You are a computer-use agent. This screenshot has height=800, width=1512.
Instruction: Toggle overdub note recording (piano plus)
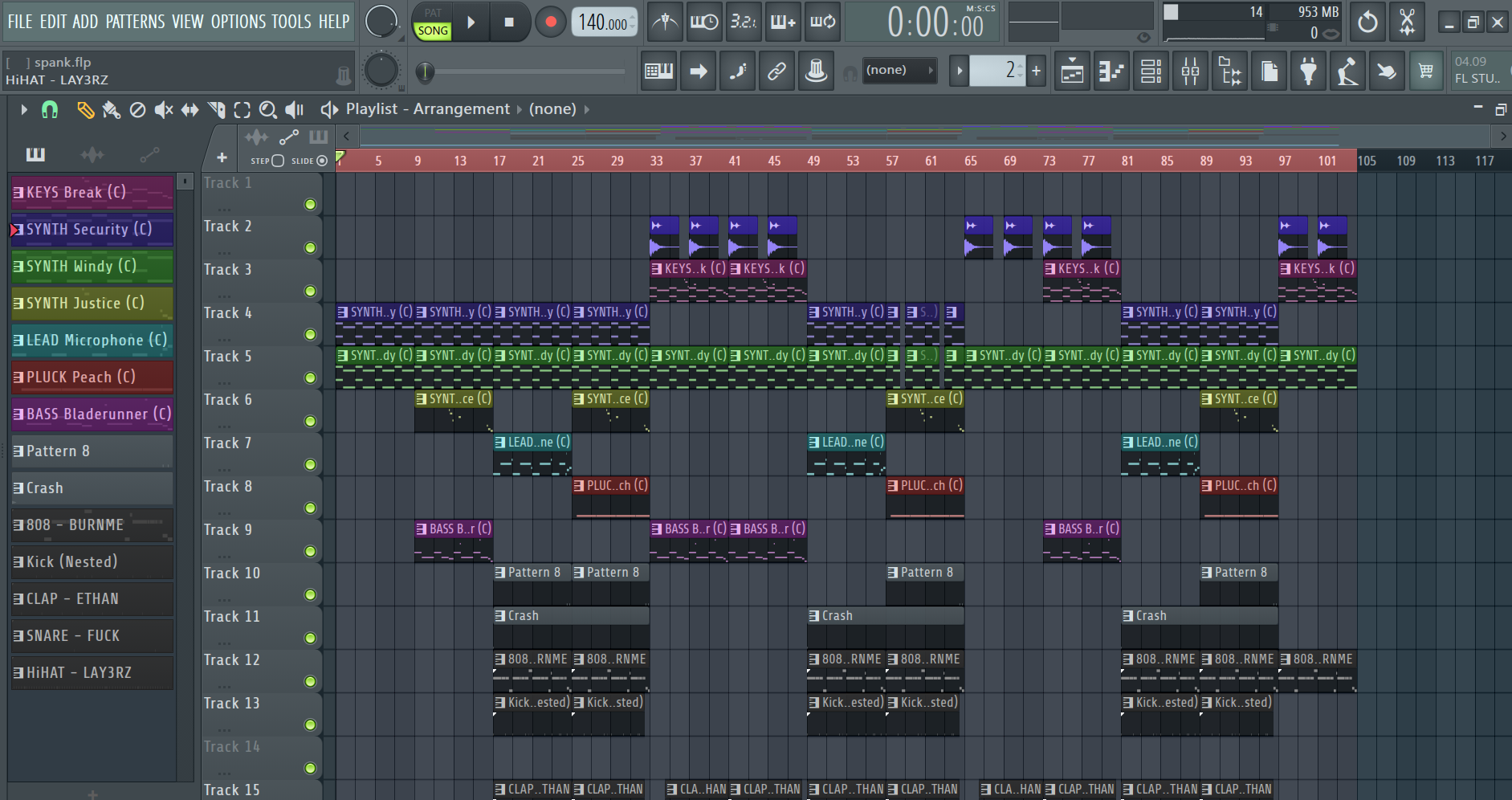783,22
